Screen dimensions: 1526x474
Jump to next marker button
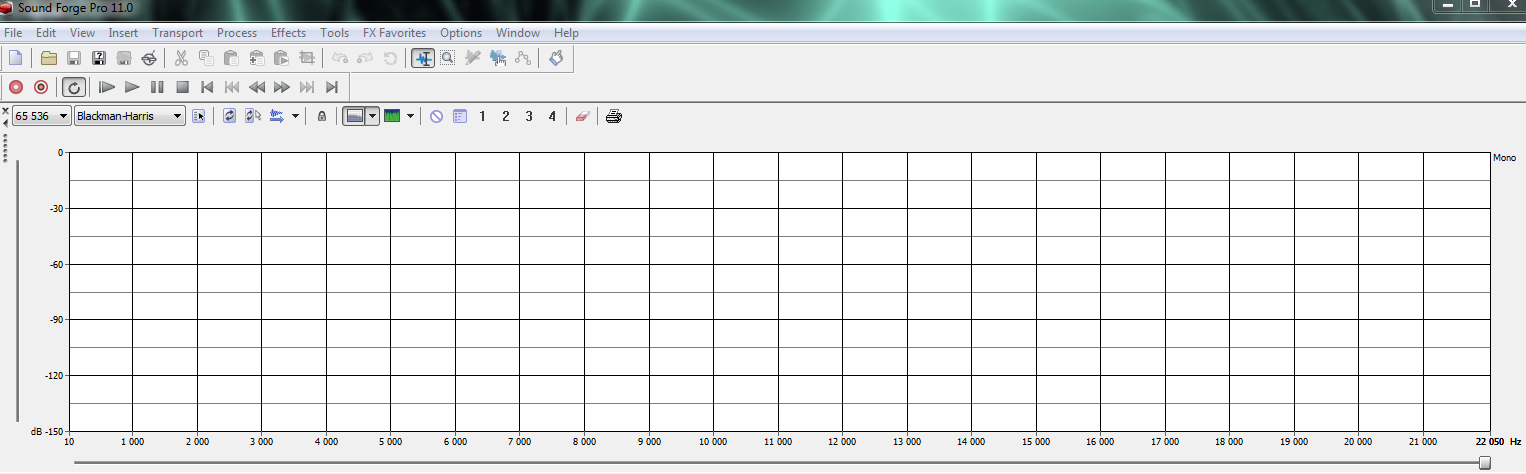click(307, 87)
